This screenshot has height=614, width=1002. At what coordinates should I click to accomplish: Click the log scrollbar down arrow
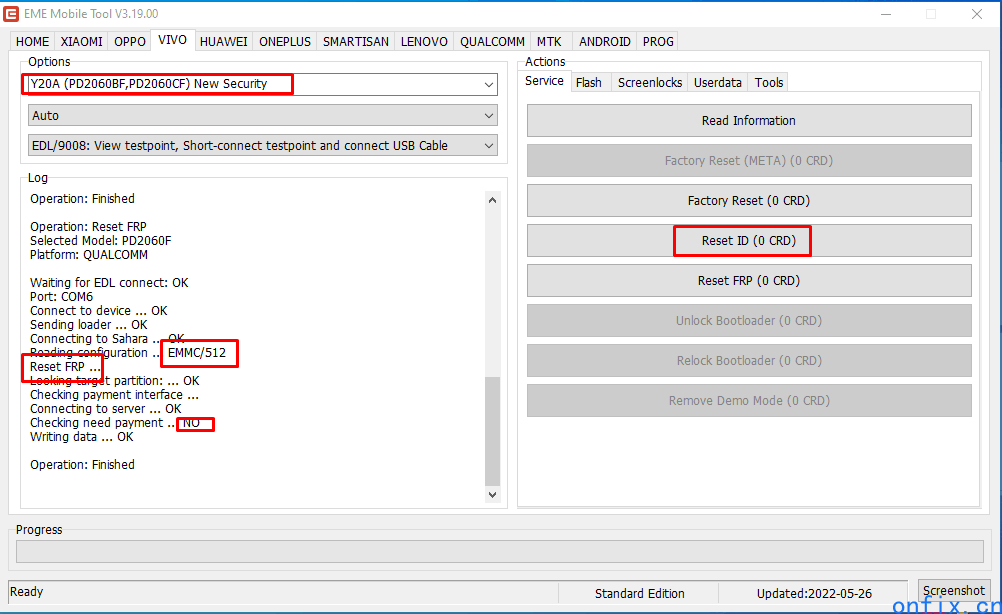[492, 494]
